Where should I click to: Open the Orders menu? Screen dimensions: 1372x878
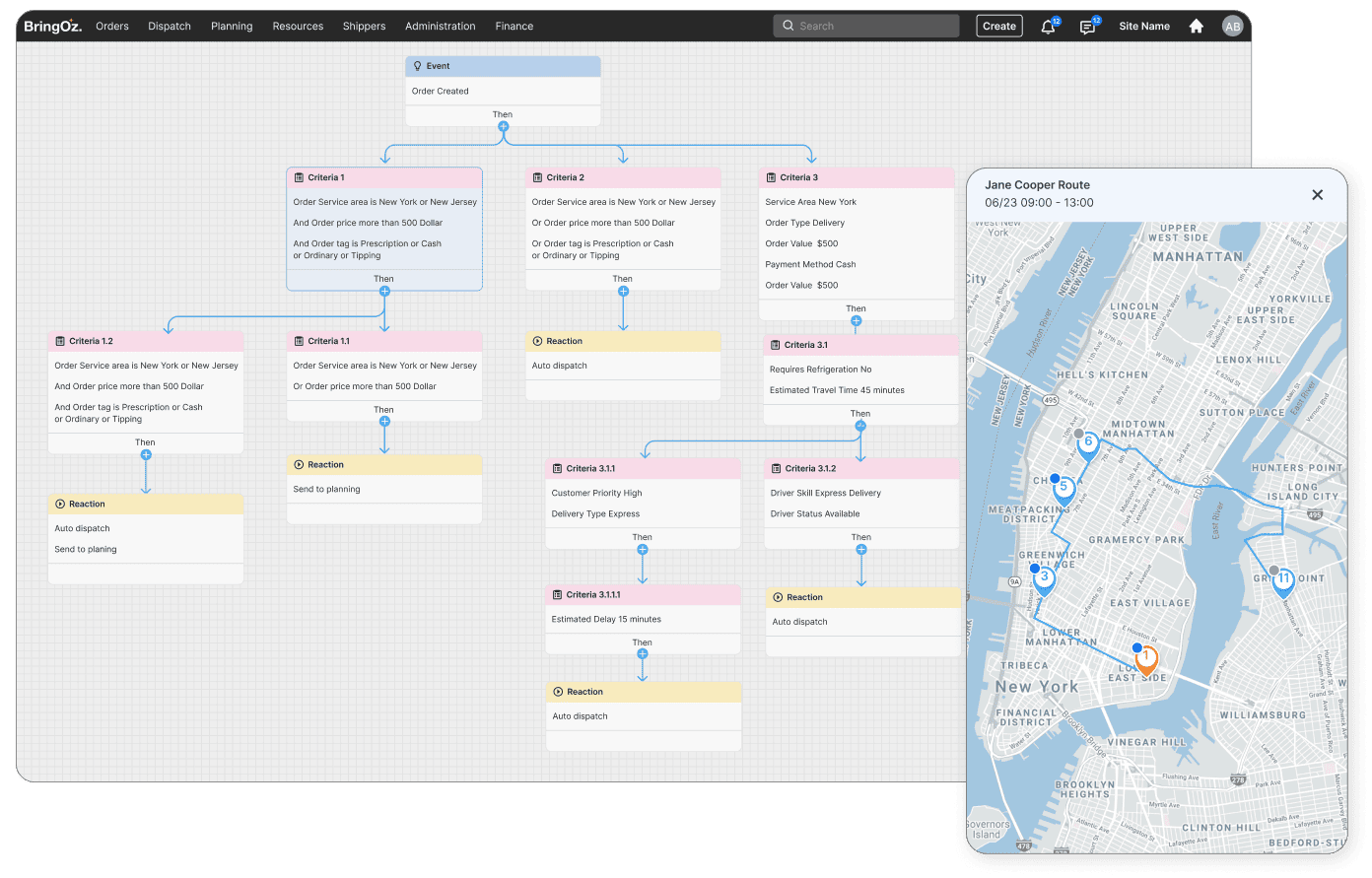pos(112,27)
